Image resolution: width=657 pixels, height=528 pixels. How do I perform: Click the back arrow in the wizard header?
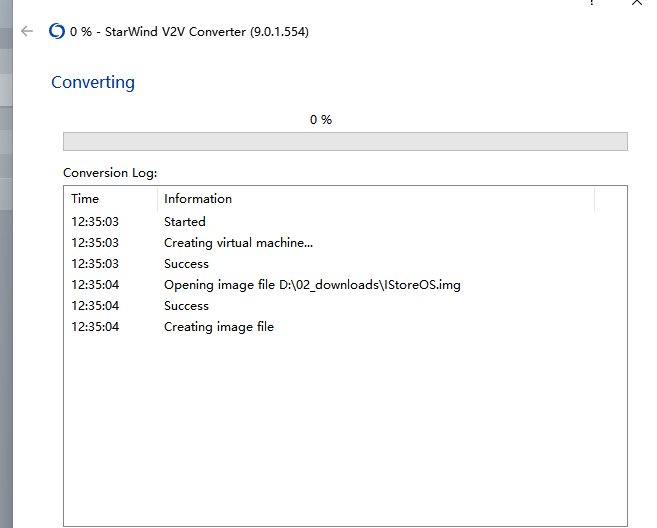(27, 32)
